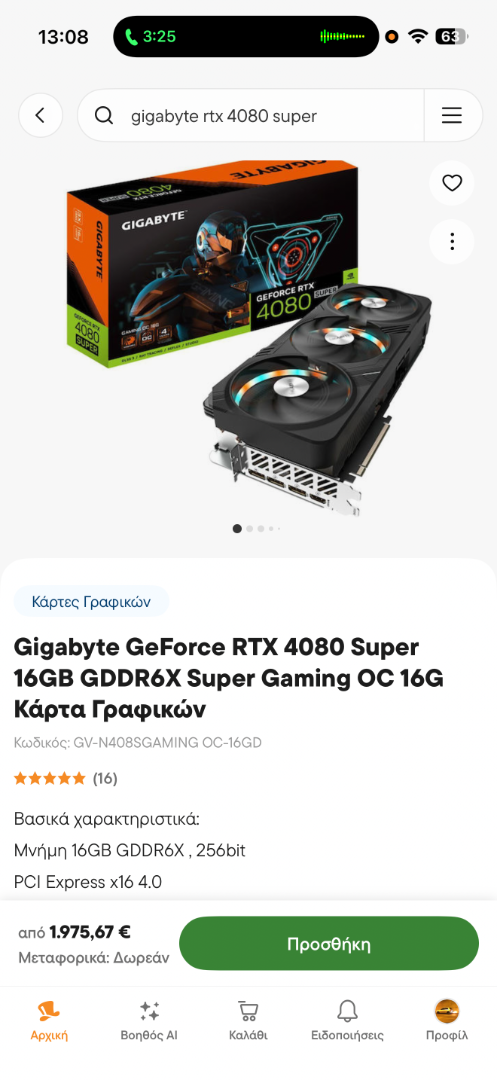497x1080 pixels.
Task: Select the second image carousel dot
Action: [x=250, y=528]
